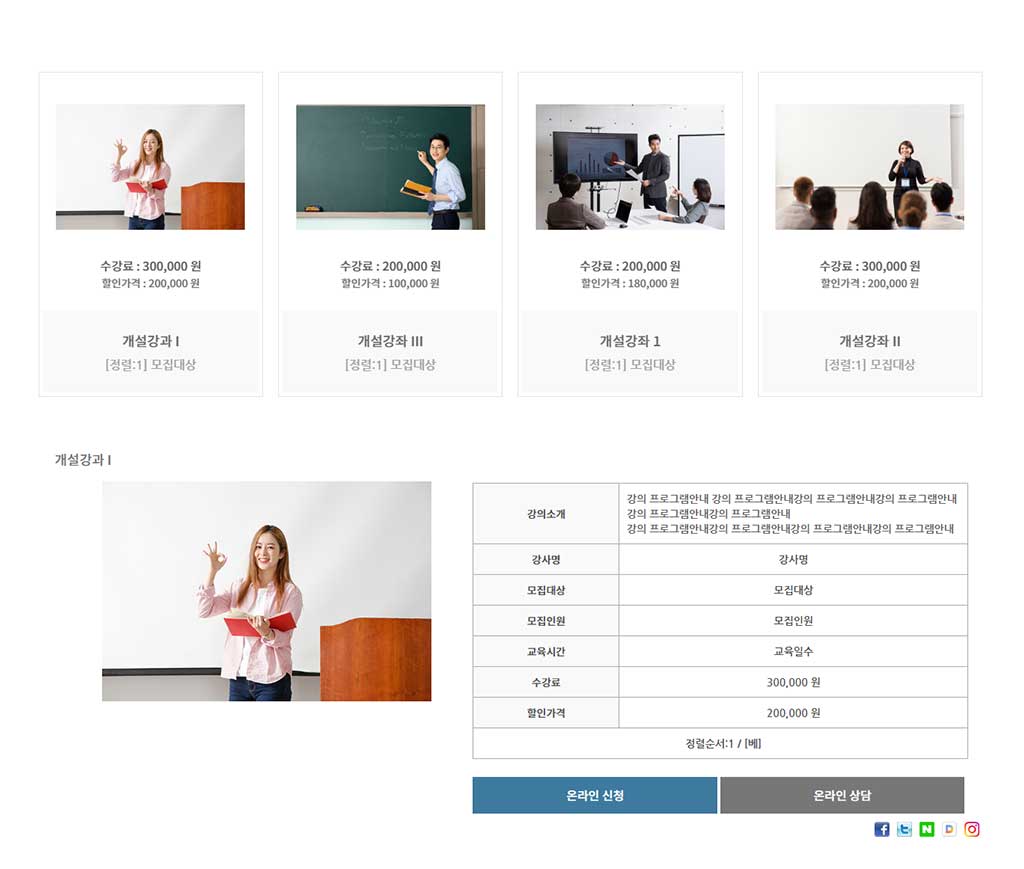1024x869 pixels.
Task: Open the 개설강과 I course title link
Action: [151, 341]
